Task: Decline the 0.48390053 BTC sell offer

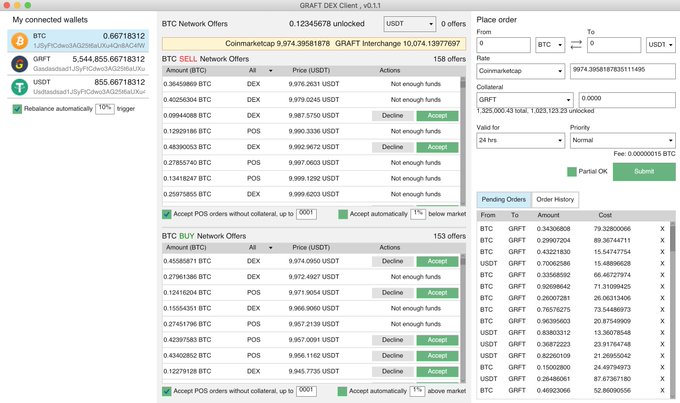Action: pos(392,147)
